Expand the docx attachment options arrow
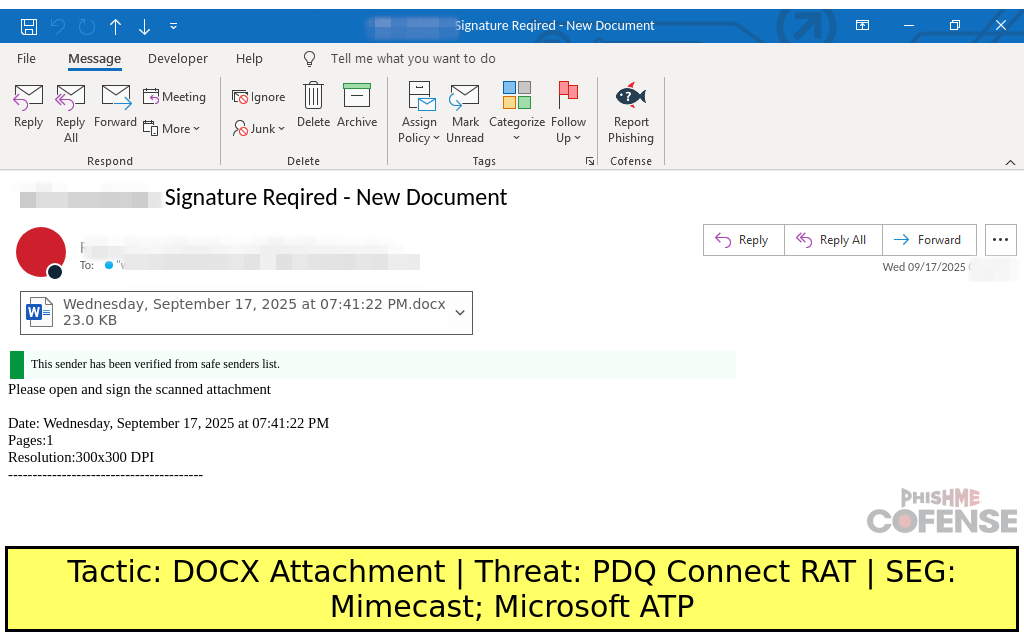1024x637 pixels. pyautogui.click(x=460, y=313)
